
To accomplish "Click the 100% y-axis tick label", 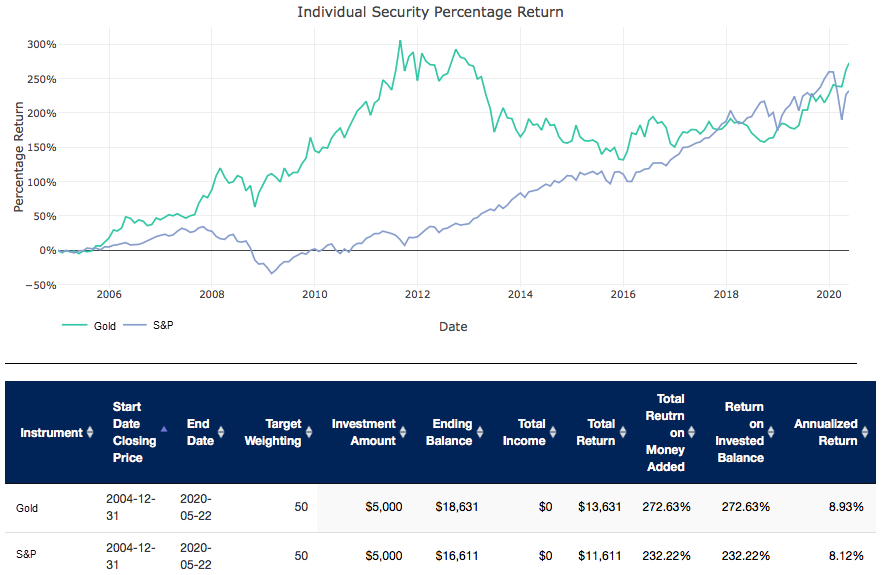I will (42, 182).
